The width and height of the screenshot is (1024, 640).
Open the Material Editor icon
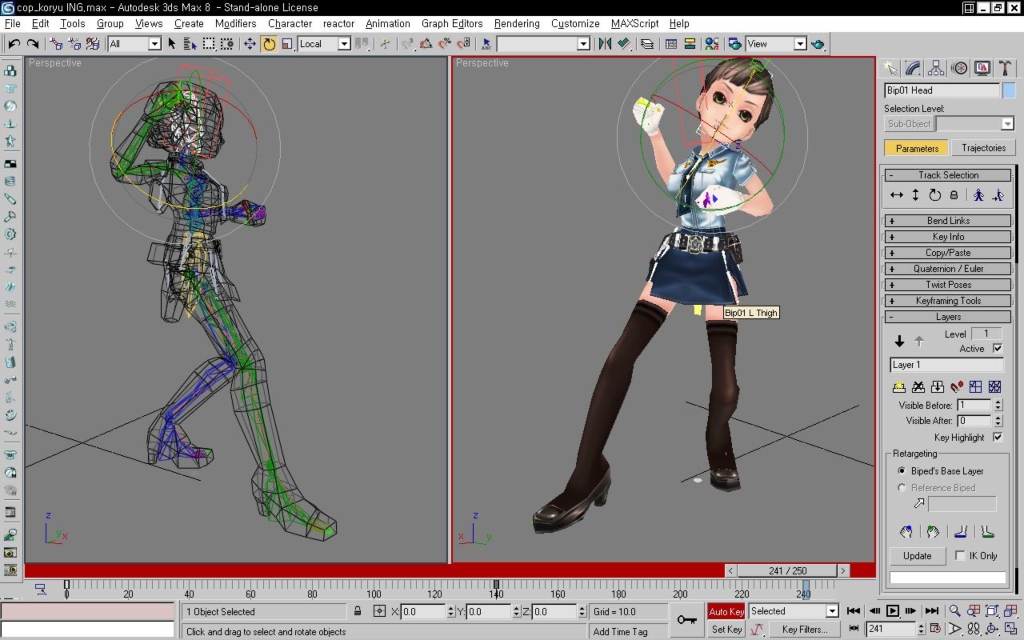tap(712, 44)
